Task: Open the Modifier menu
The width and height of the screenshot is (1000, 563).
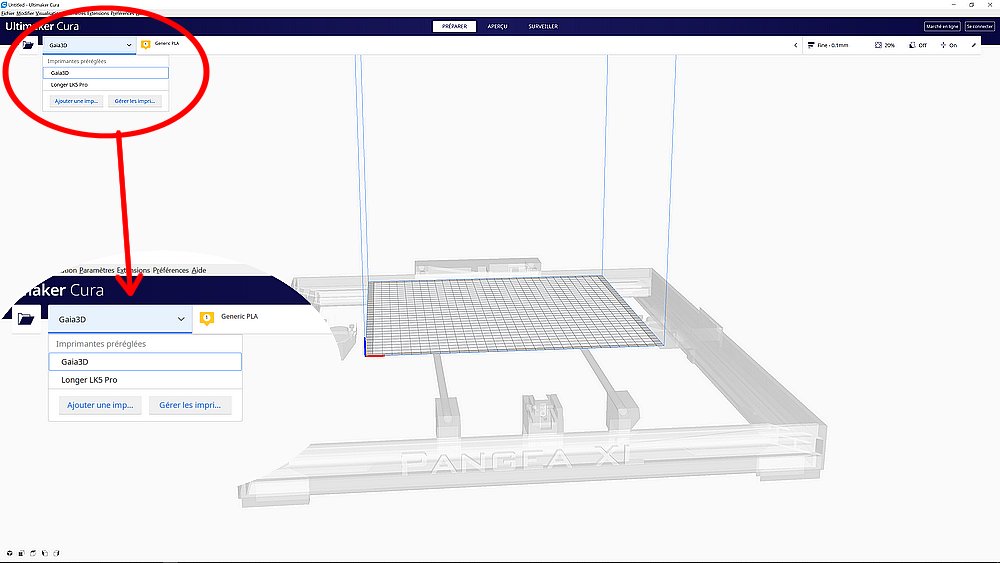Action: coord(25,13)
